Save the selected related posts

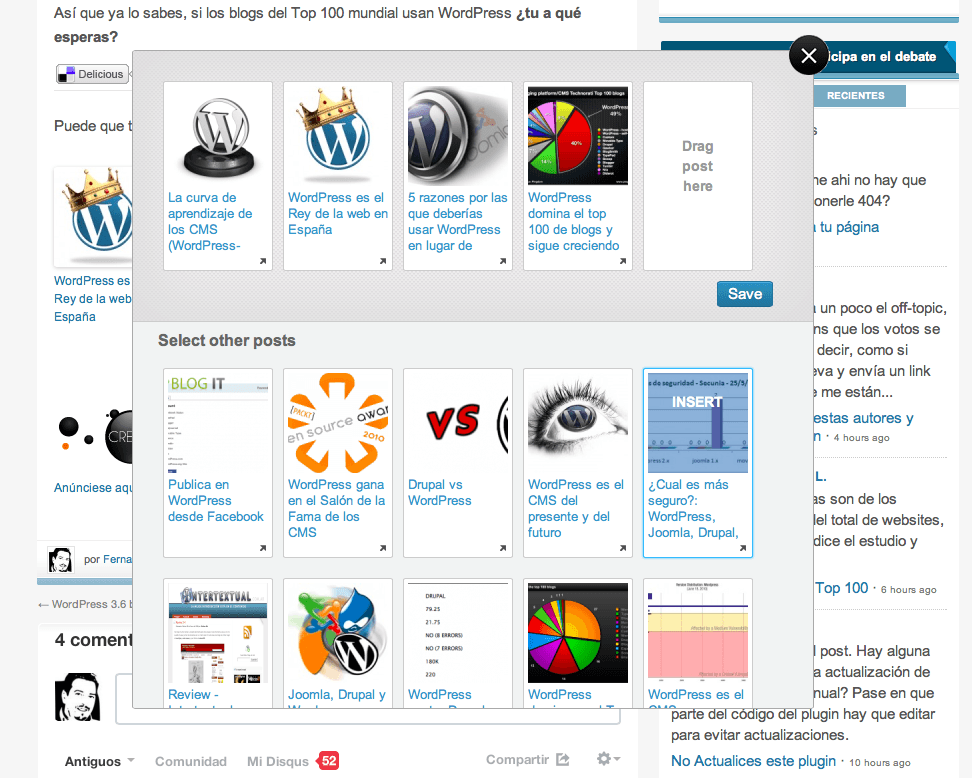point(744,294)
